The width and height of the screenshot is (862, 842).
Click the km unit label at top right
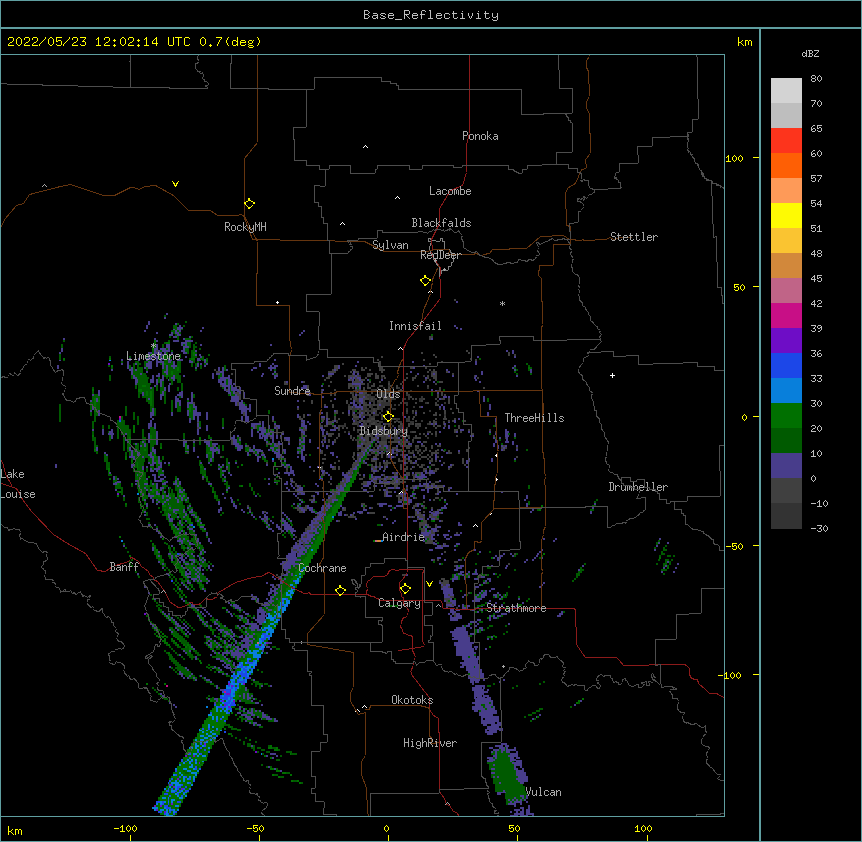744,42
